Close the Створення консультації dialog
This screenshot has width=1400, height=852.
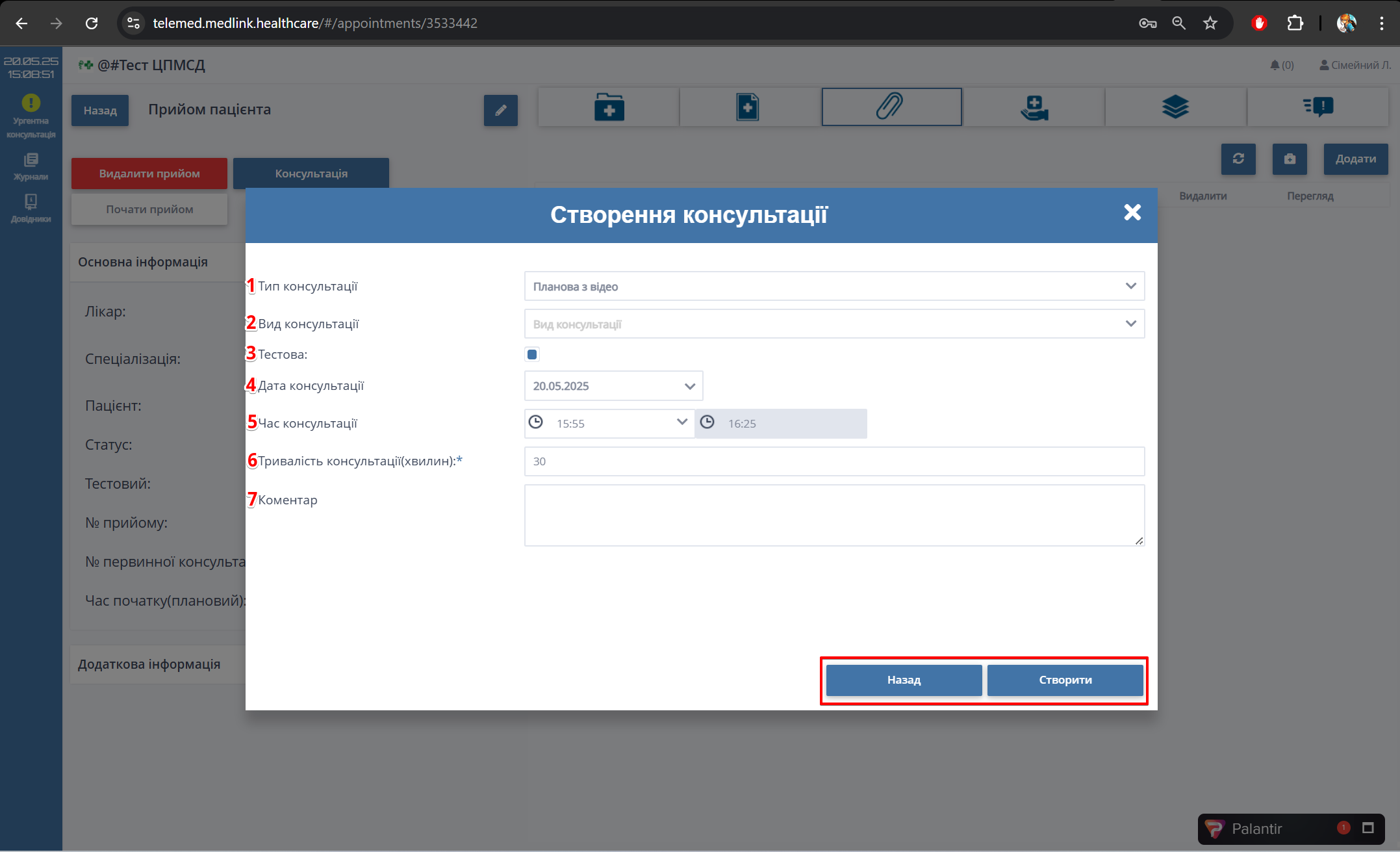pos(1132,213)
